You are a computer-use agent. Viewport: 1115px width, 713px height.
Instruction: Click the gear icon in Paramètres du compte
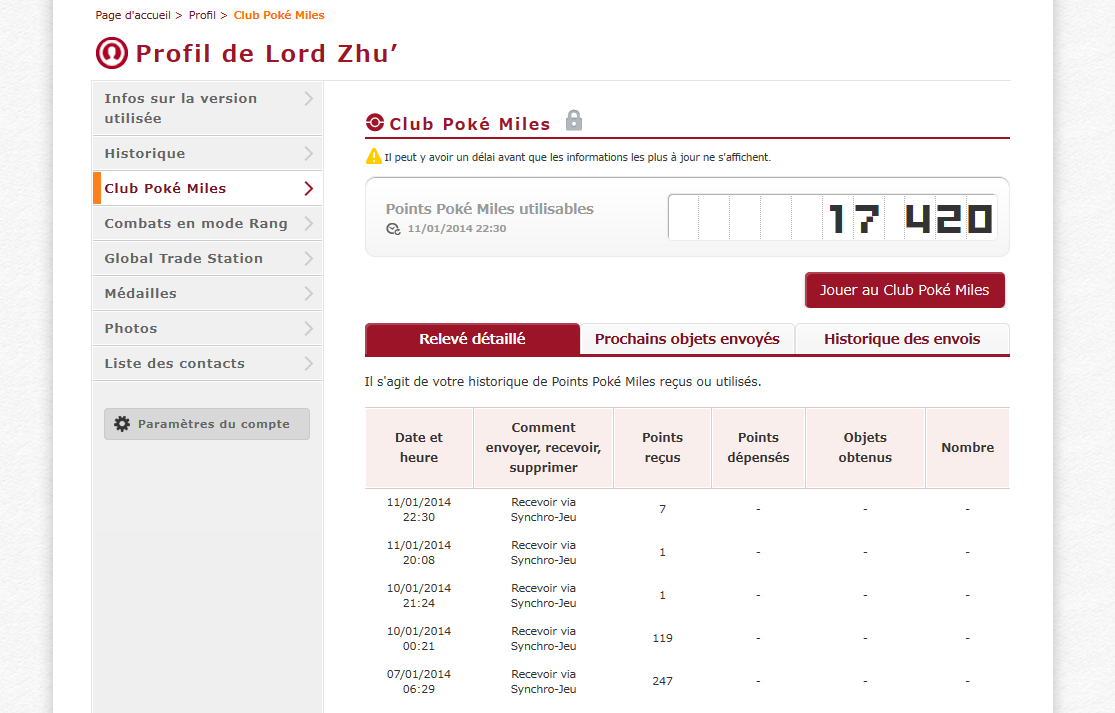[122, 424]
